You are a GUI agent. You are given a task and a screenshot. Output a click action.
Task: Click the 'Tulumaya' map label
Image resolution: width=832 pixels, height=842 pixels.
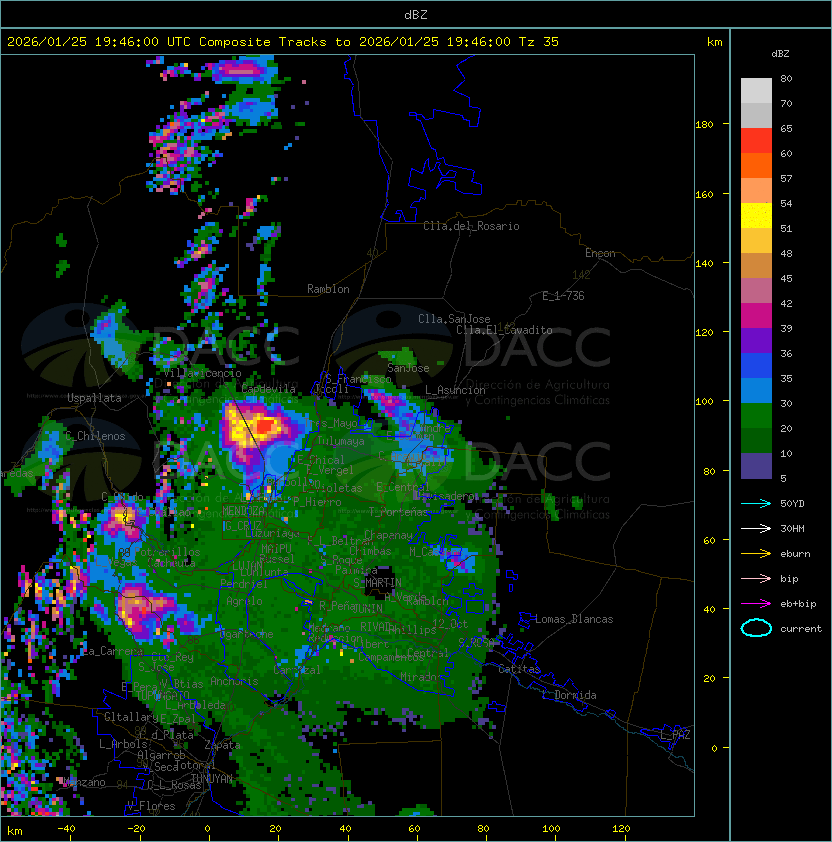pos(341,441)
